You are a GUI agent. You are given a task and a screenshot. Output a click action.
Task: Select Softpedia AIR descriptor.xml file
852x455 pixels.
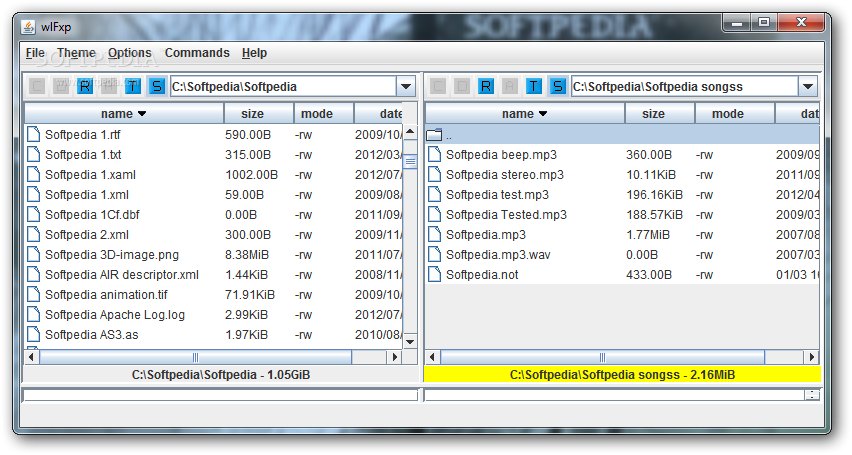[x=122, y=275]
